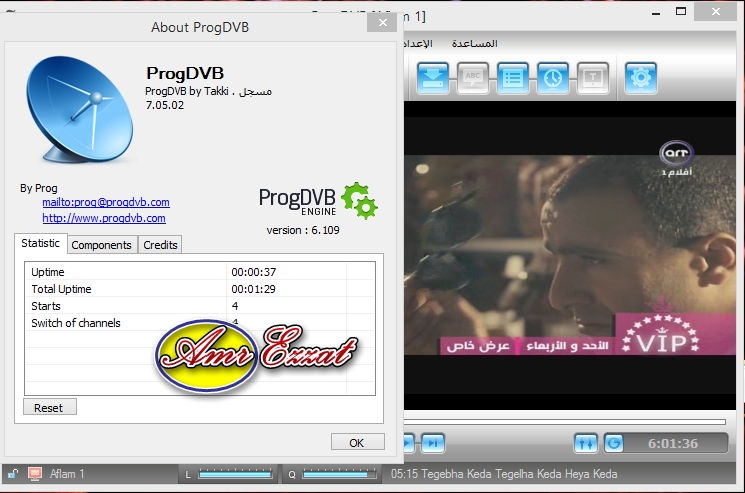Viewport: 745px width, 493px height.
Task: Click the 6:01:36 time display
Action: (x=673, y=444)
